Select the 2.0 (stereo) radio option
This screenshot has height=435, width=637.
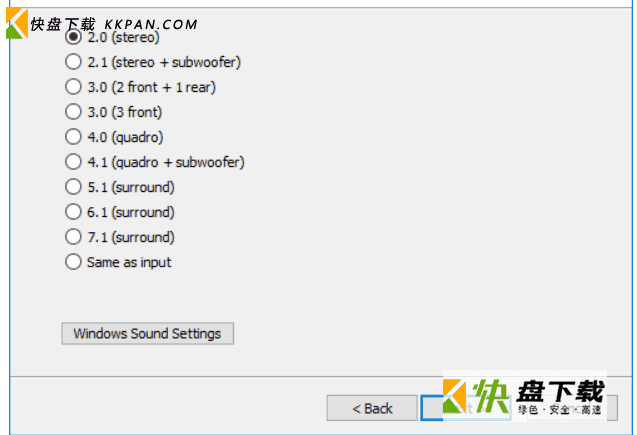point(73,37)
